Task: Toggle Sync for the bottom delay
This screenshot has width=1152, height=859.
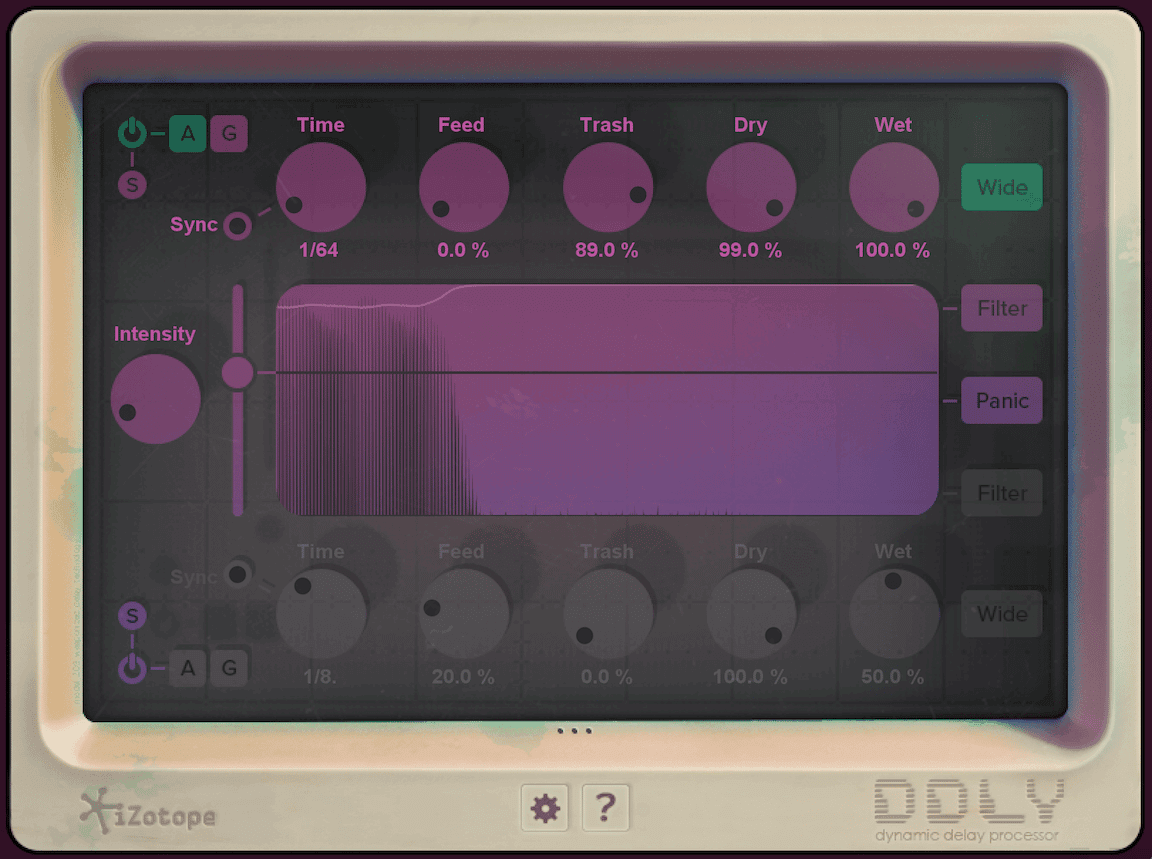Action: pyautogui.click(x=237, y=574)
